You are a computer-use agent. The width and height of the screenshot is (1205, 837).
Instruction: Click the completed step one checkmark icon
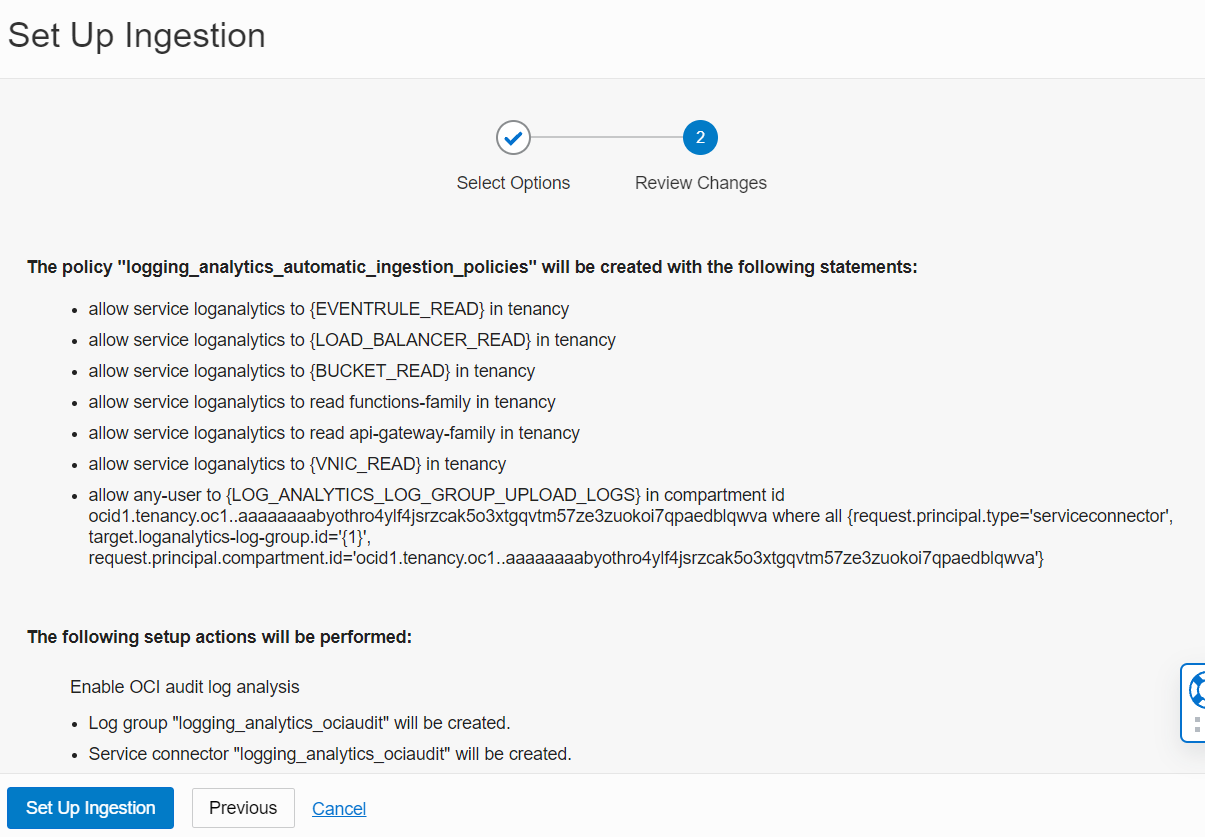coord(513,138)
